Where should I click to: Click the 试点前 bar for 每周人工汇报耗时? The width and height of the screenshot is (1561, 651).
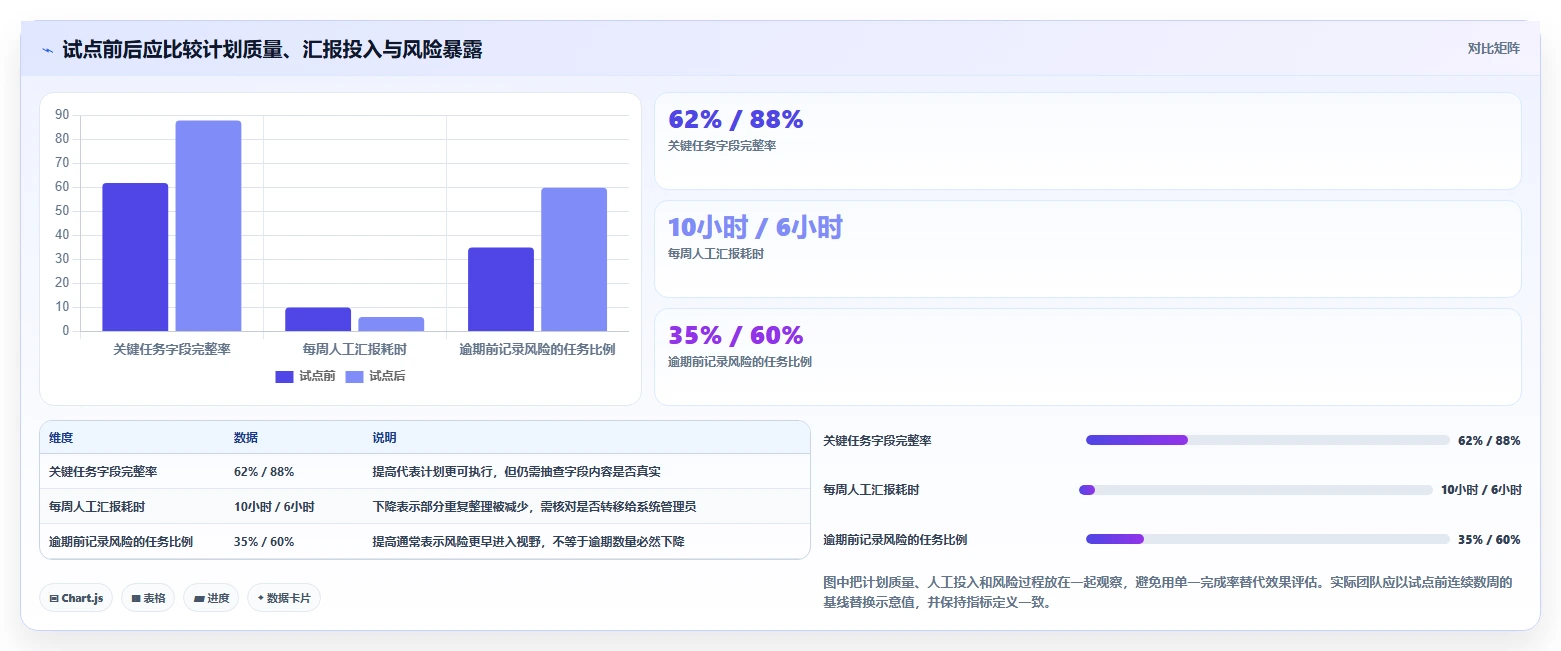point(318,319)
